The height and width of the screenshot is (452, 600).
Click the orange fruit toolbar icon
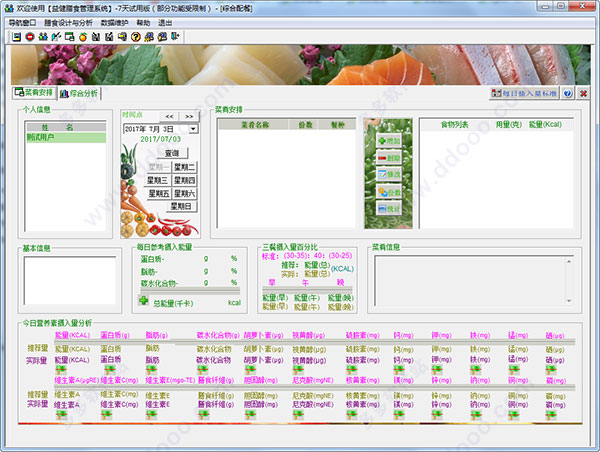pos(83,37)
